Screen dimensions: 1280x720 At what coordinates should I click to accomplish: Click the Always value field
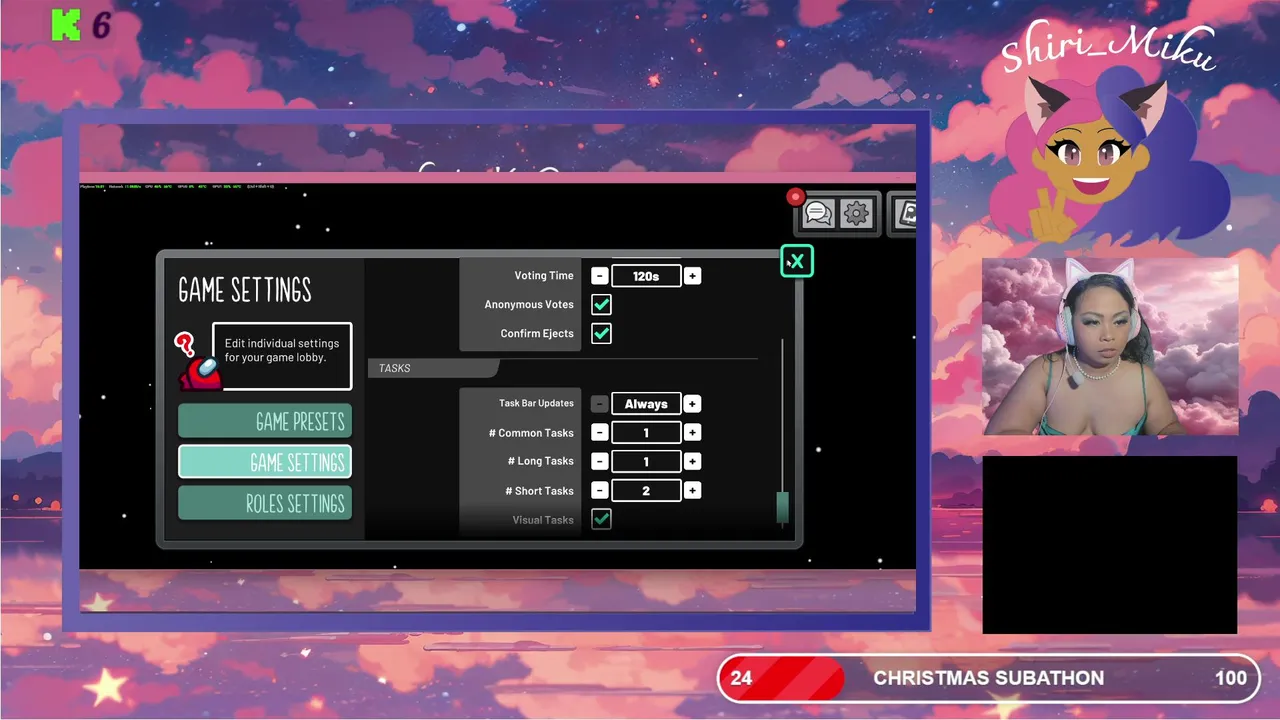coord(646,404)
